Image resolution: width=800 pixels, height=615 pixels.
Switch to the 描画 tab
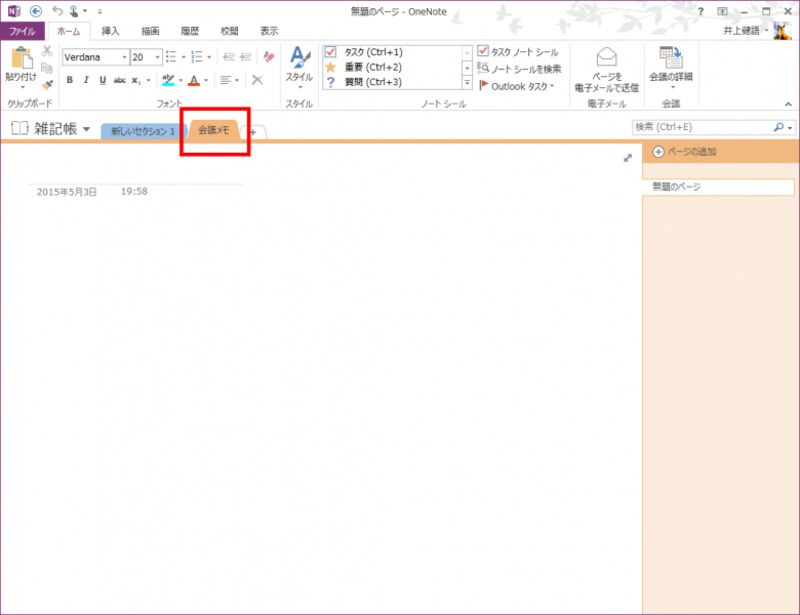pos(150,31)
